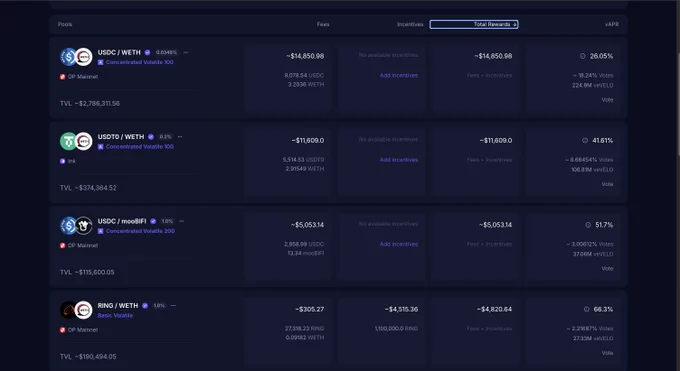Select the USDC / WETH pool name
Screen dimensions: 680x371
point(119,53)
